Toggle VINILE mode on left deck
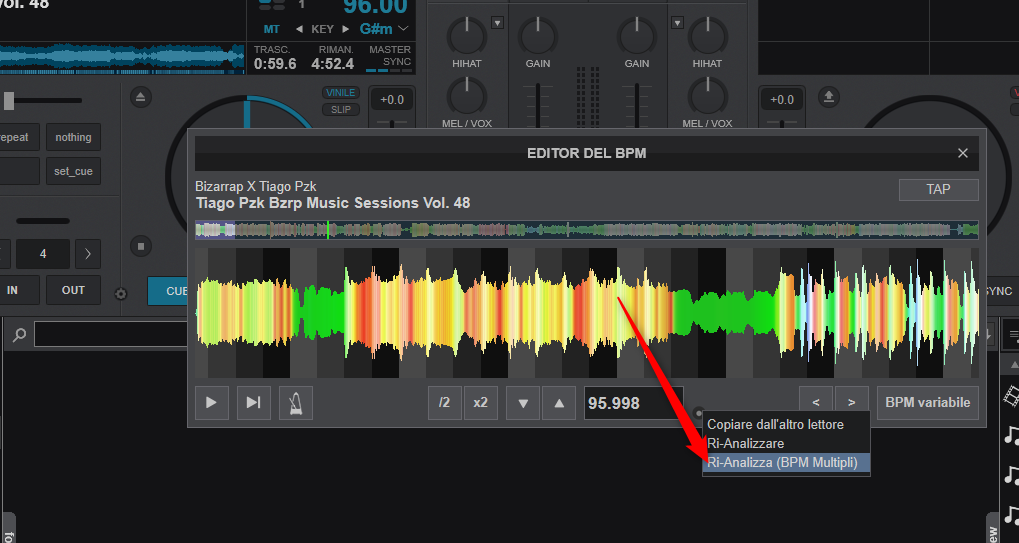Image resolution: width=1019 pixels, height=543 pixels. coord(341,93)
